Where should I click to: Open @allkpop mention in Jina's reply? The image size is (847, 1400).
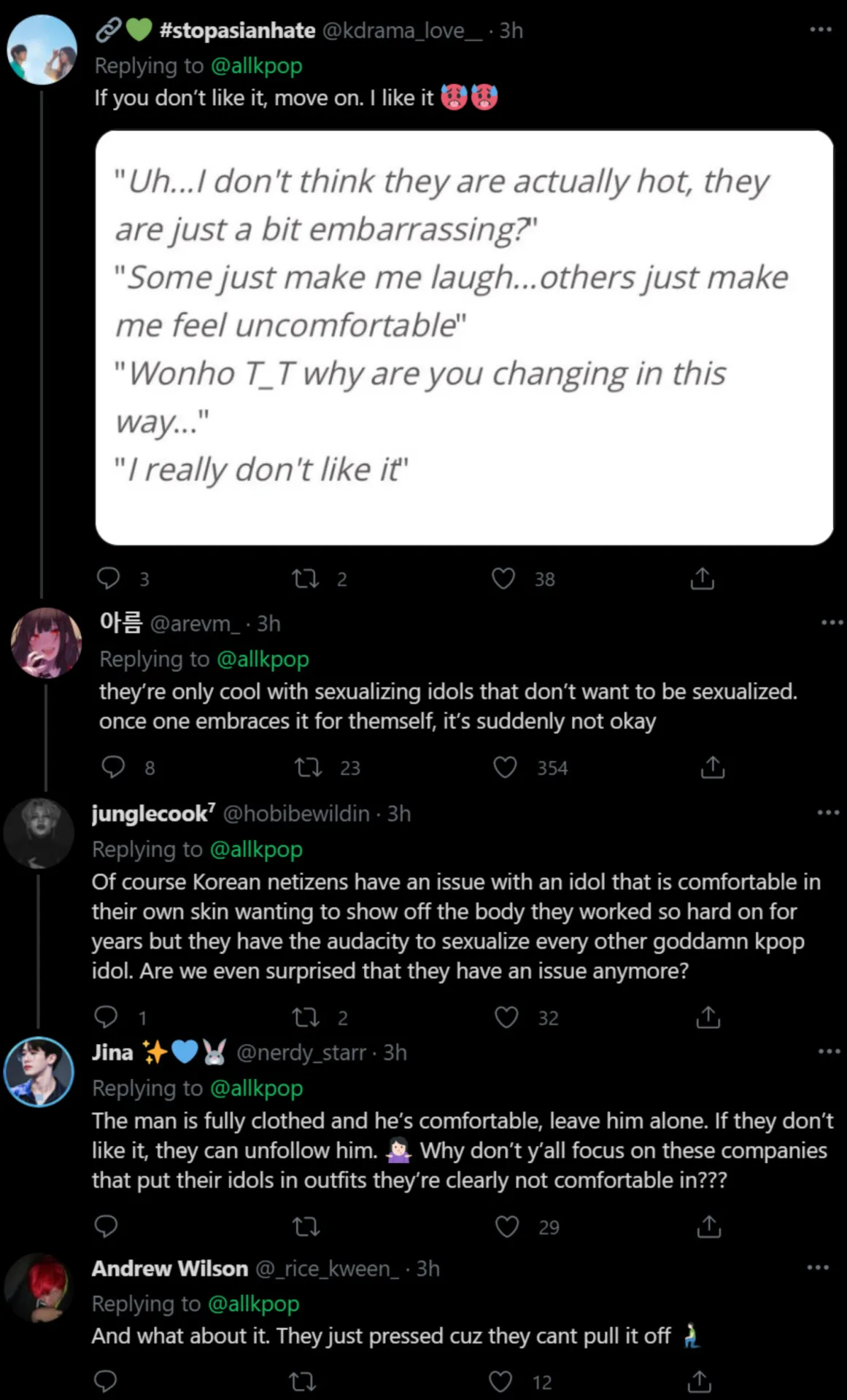pos(256,1088)
